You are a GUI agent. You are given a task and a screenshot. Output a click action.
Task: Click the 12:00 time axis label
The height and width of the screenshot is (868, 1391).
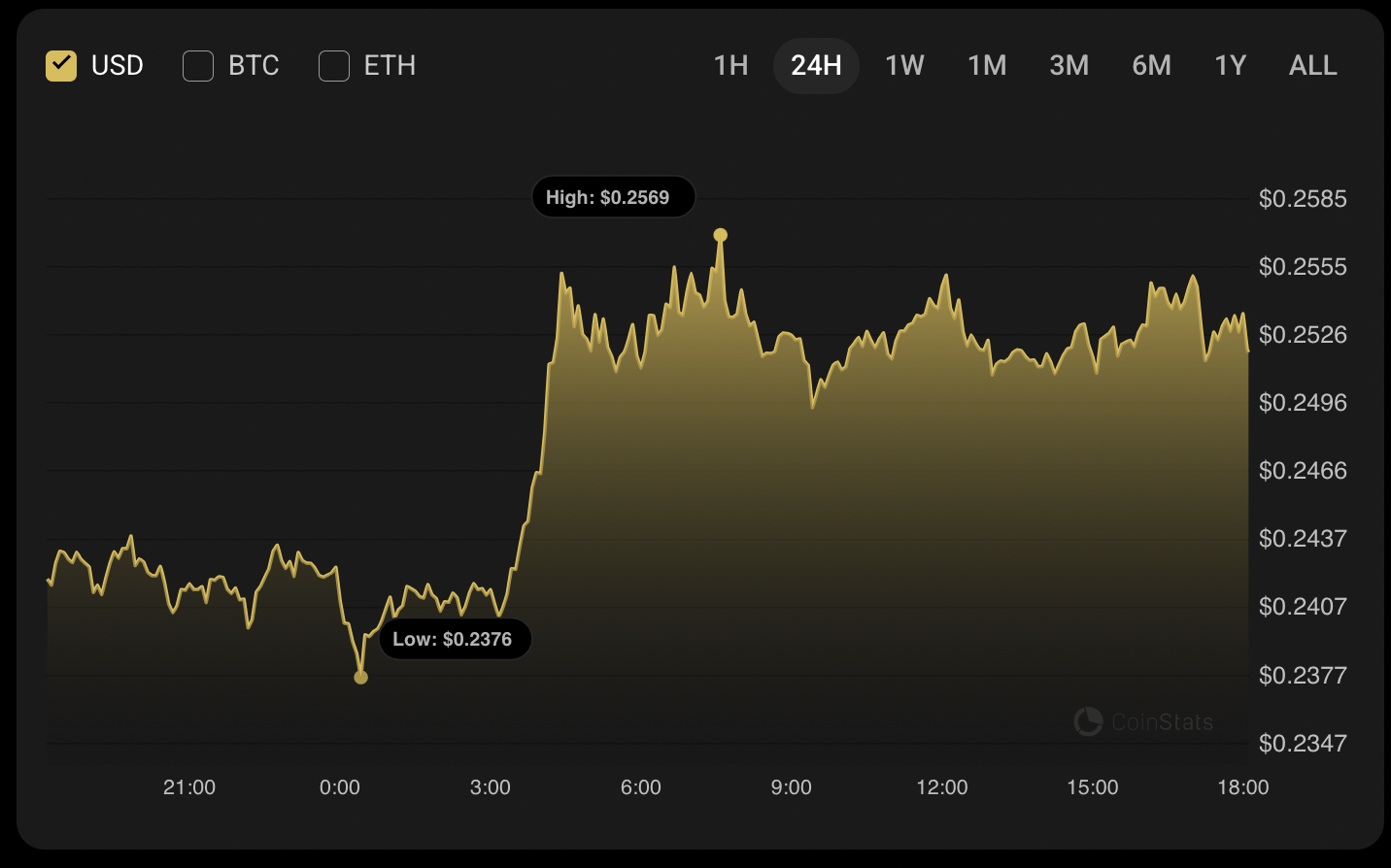(941, 787)
